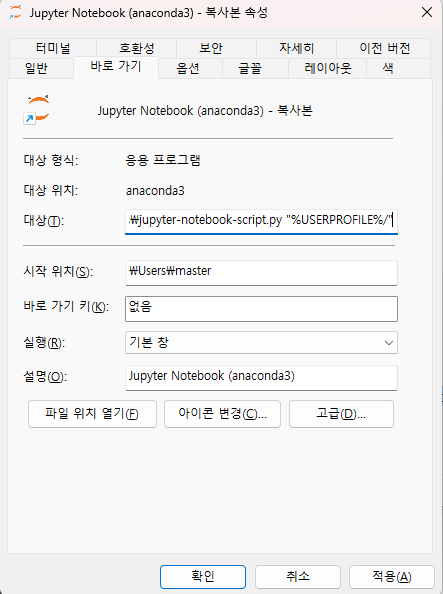Click the 대상 위치 label
This screenshot has height=594, width=443.
pos(51,190)
